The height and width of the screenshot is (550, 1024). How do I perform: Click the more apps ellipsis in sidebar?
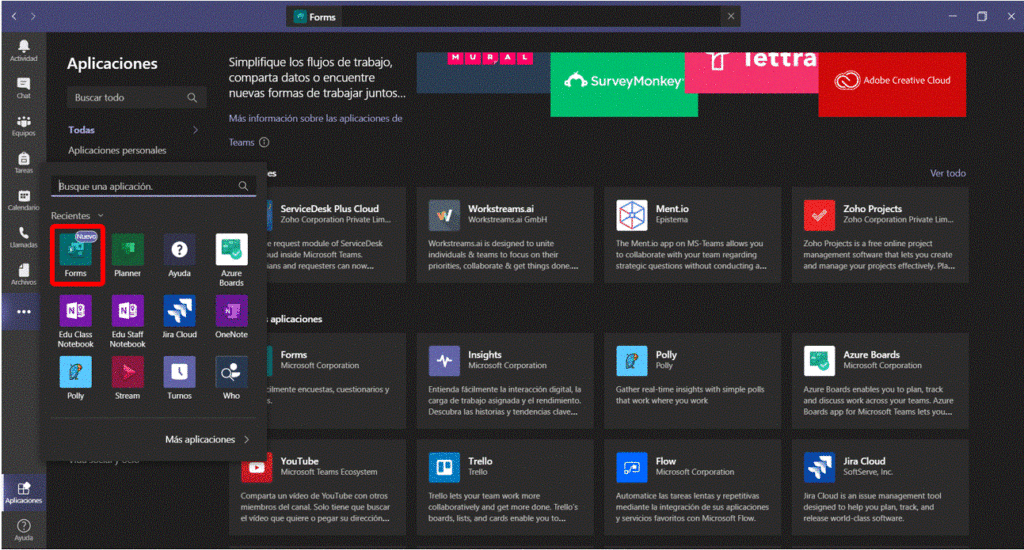click(x=23, y=312)
